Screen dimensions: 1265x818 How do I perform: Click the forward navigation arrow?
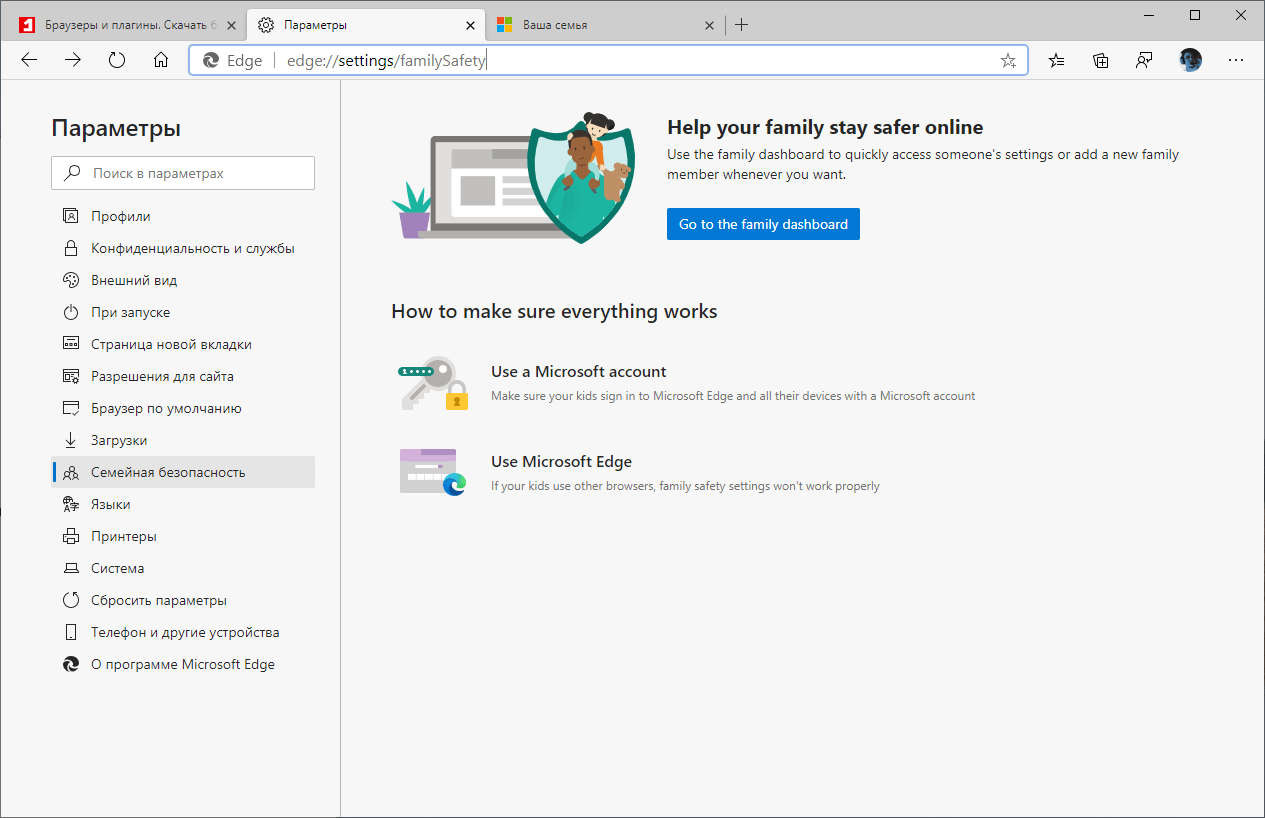coord(72,60)
